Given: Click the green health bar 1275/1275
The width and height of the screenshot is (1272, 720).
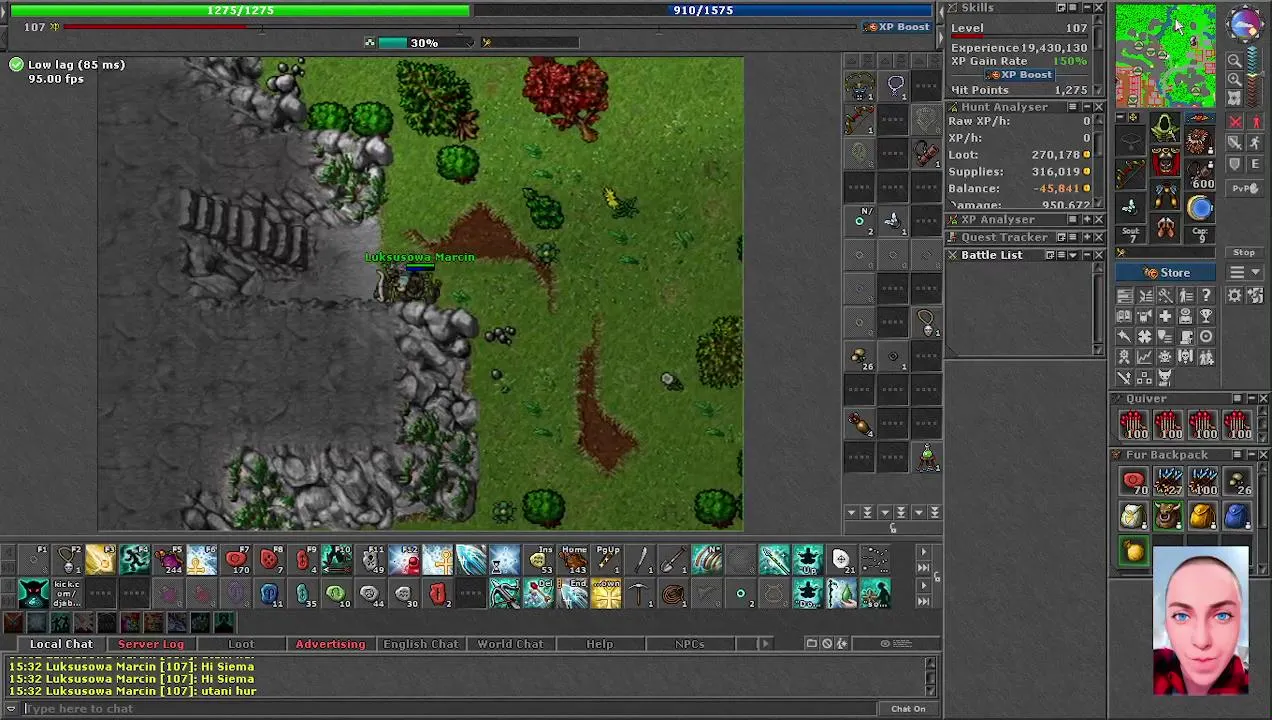Looking at the screenshot, I should click(240, 10).
